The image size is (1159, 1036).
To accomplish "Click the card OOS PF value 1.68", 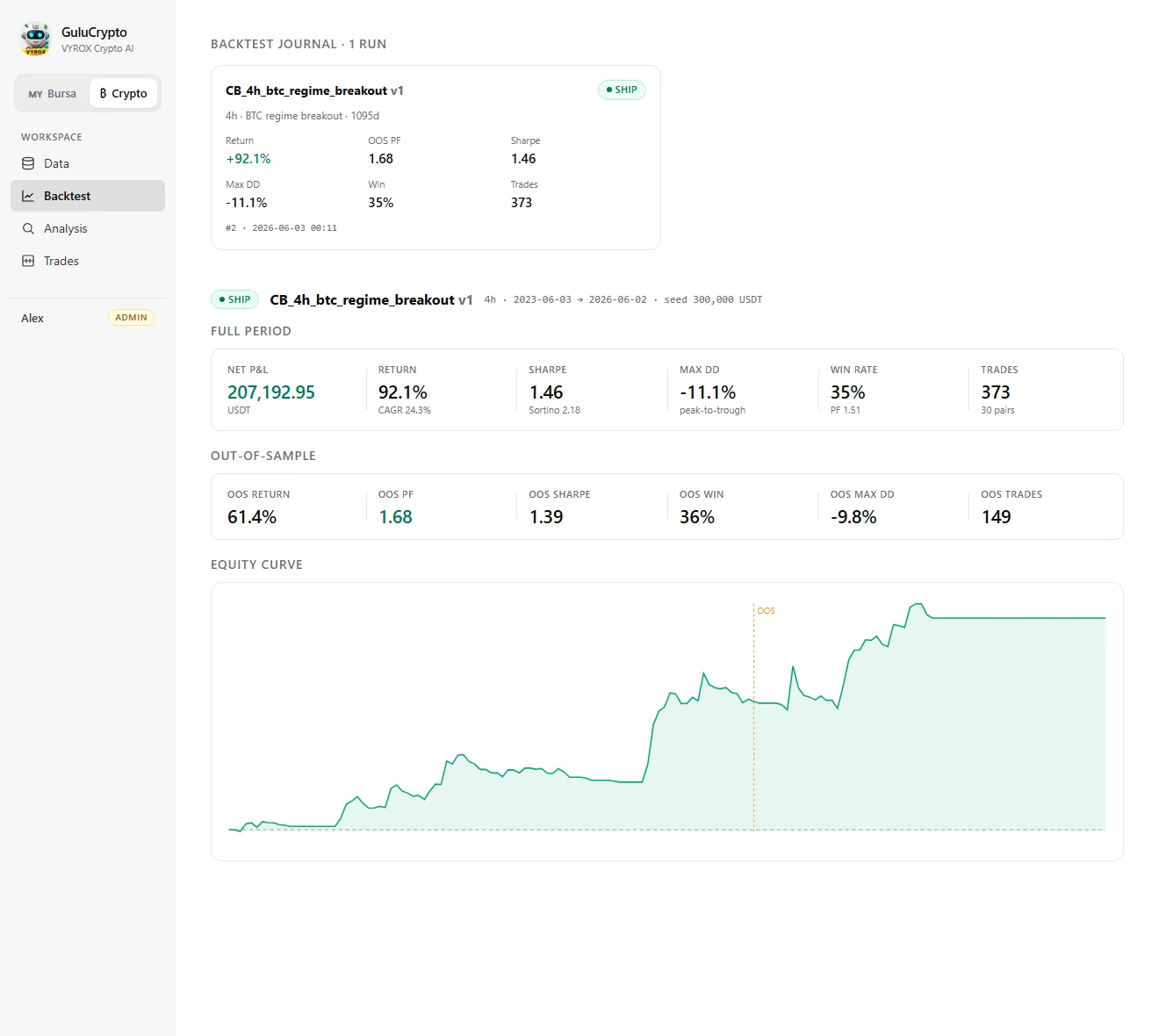I will coord(381,159).
